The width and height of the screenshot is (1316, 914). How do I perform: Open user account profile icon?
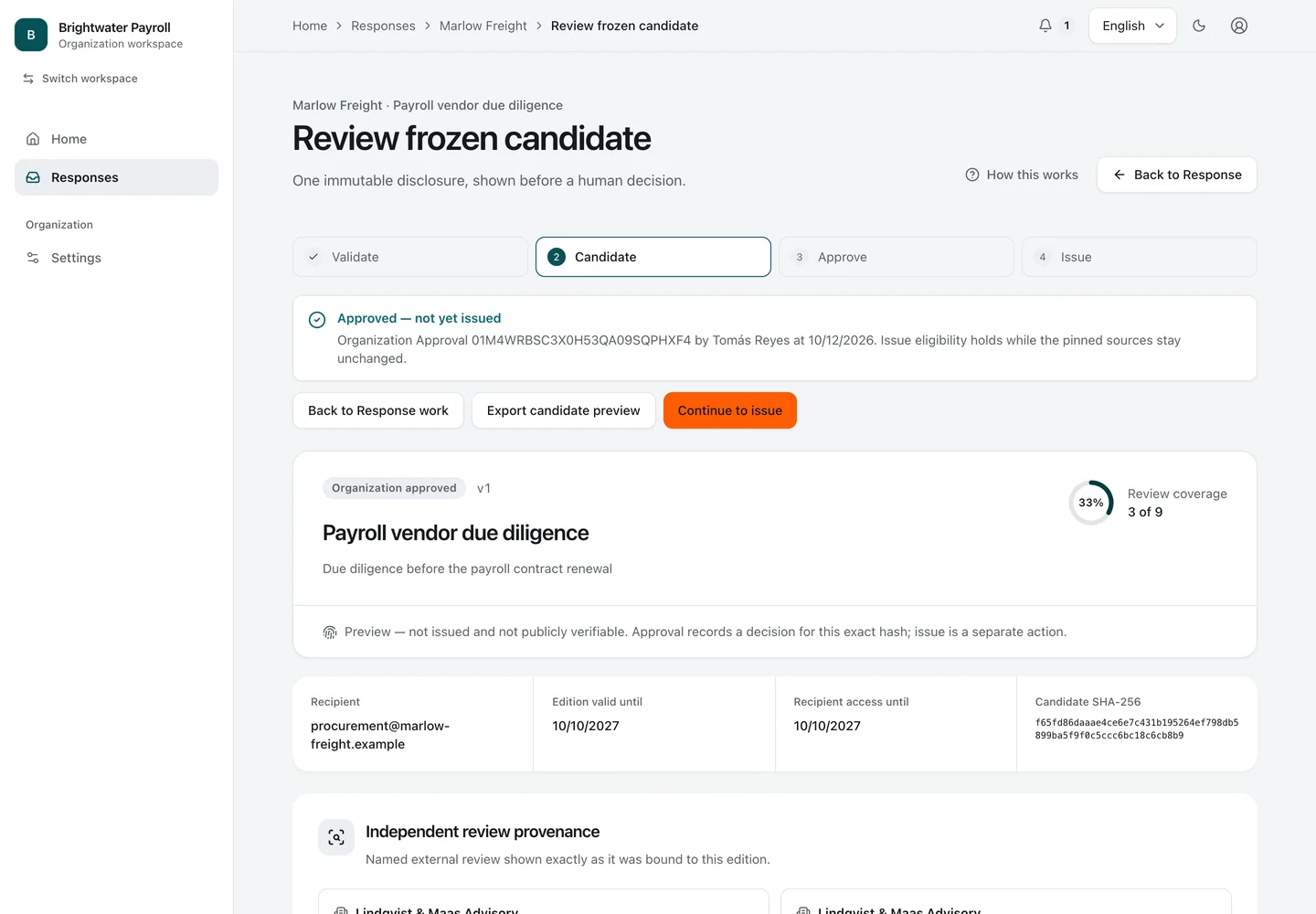tap(1239, 26)
